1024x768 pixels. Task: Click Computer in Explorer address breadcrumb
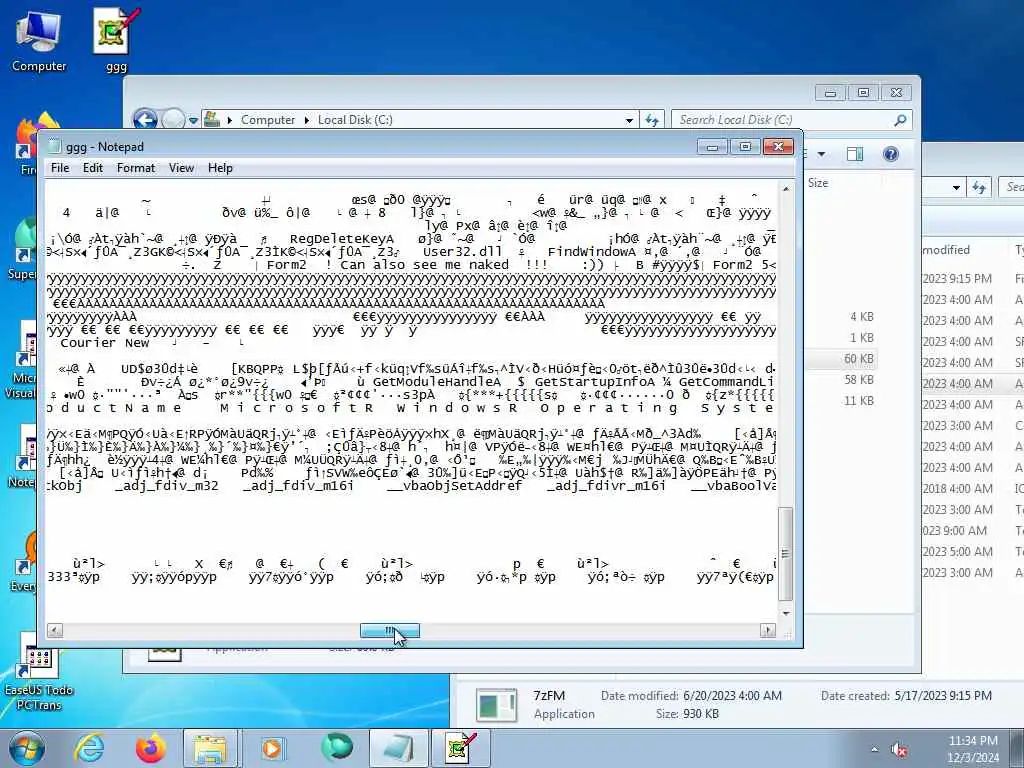[268, 120]
